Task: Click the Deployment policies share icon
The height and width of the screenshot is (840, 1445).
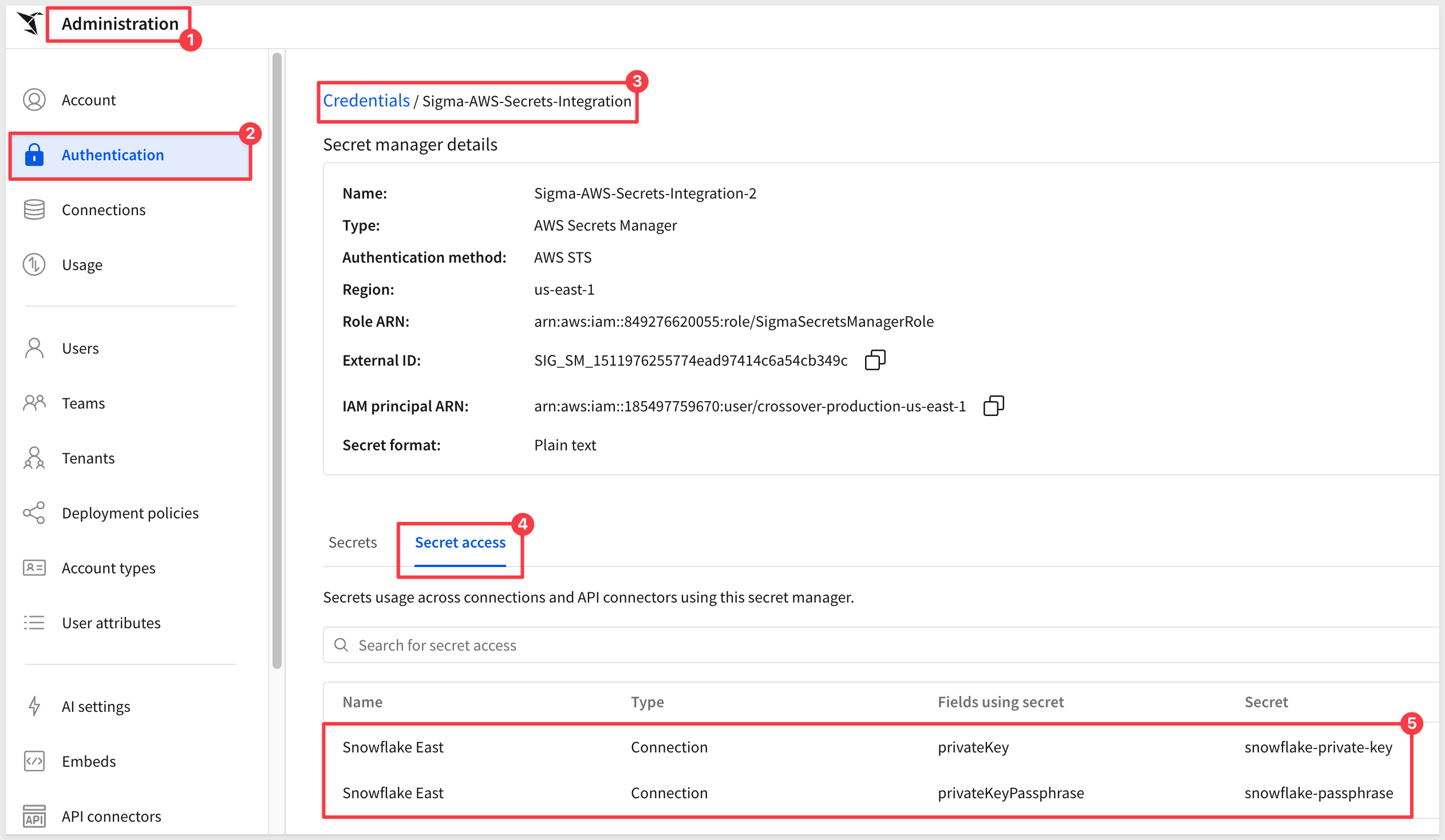Action: tap(34, 513)
